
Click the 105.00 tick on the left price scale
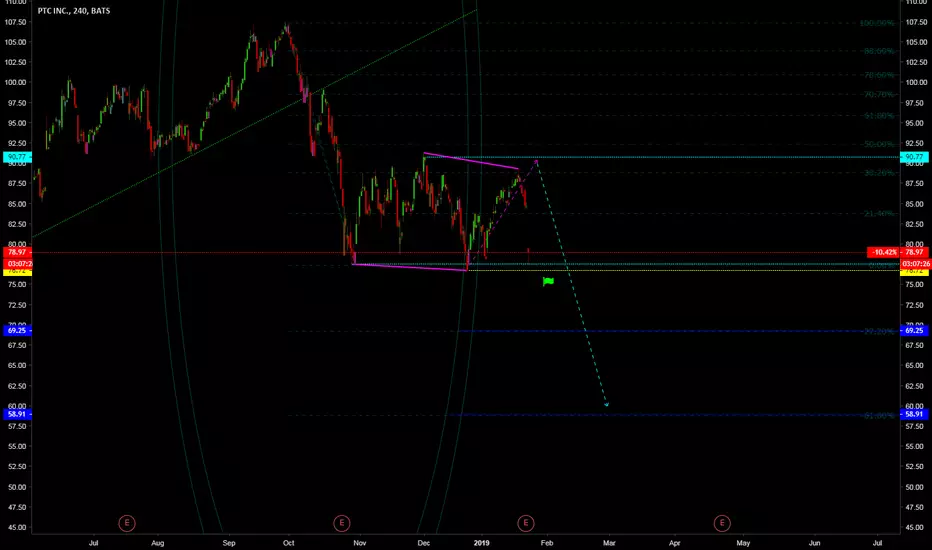pos(16,42)
